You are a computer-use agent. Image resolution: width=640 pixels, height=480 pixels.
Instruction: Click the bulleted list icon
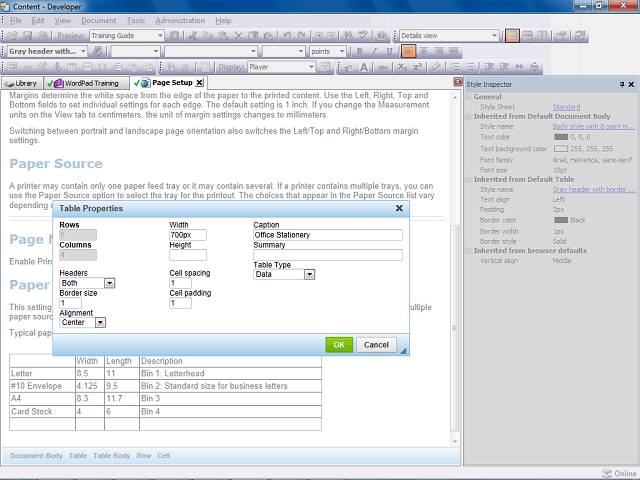pyautogui.click(x=470, y=67)
